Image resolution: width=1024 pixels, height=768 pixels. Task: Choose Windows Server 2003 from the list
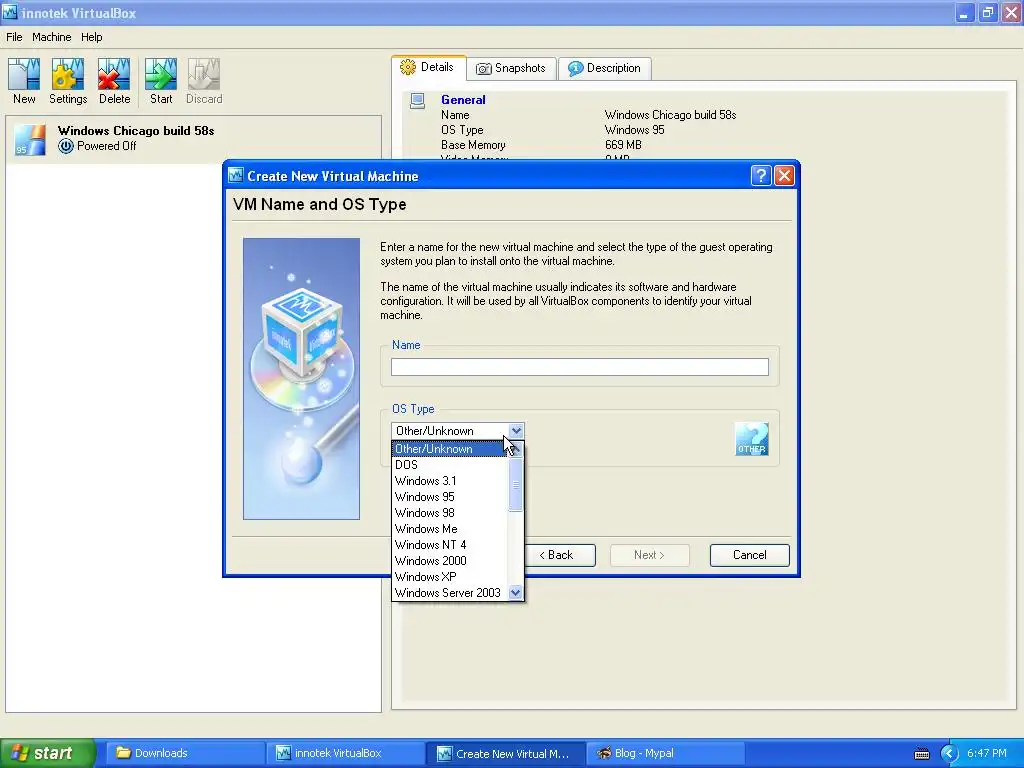(x=449, y=593)
